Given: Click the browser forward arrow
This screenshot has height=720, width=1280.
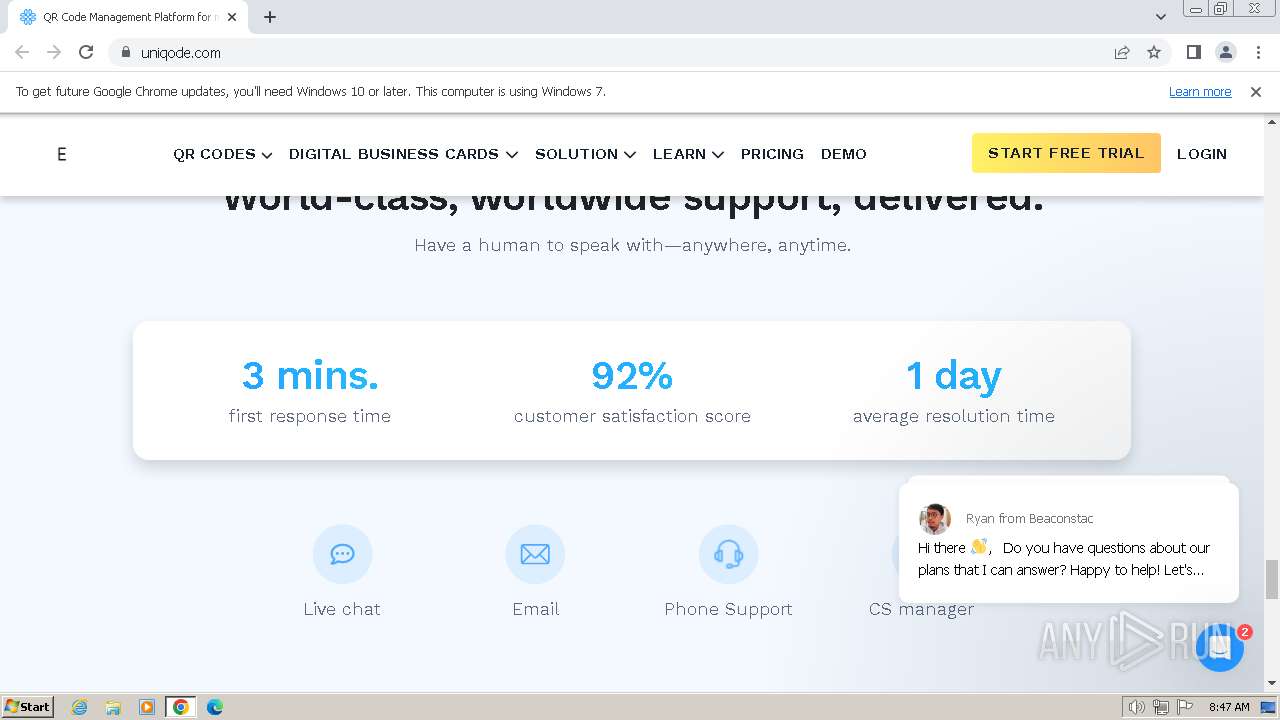Looking at the screenshot, I should (54, 52).
